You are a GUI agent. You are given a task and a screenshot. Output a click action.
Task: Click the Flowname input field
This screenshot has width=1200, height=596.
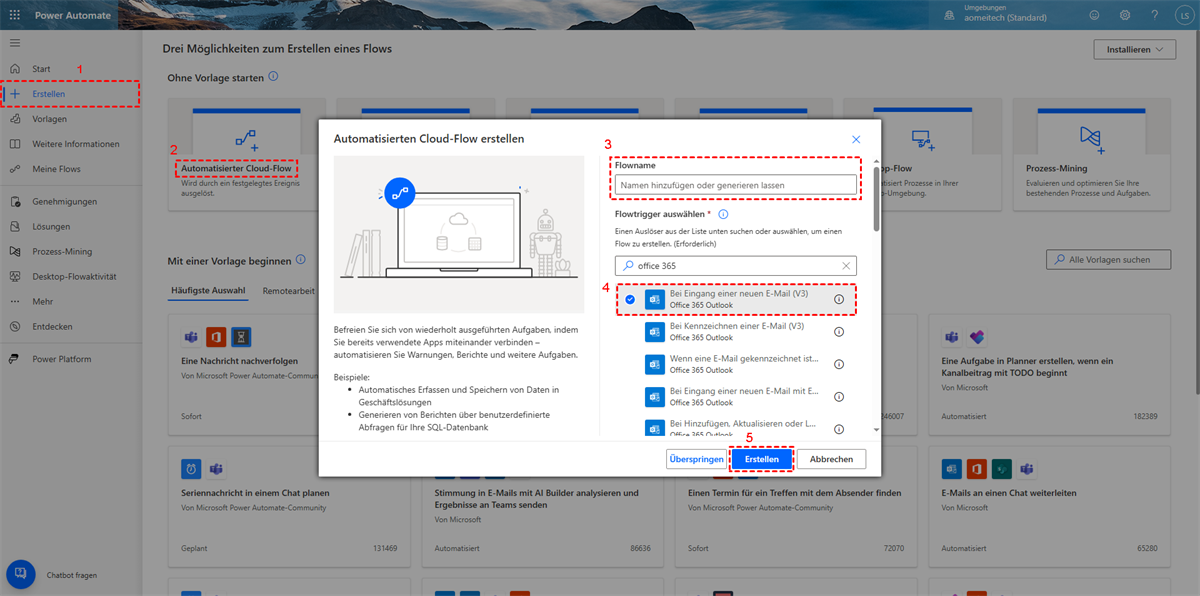736,185
